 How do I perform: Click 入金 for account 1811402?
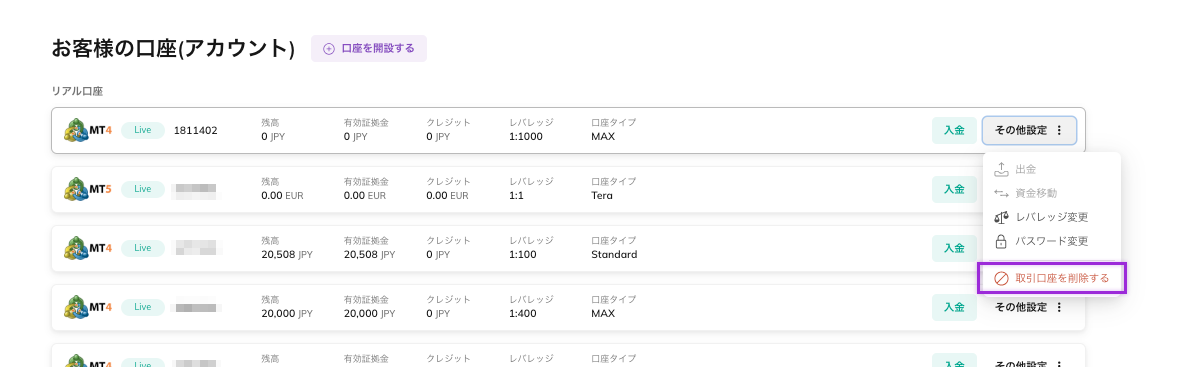(954, 130)
